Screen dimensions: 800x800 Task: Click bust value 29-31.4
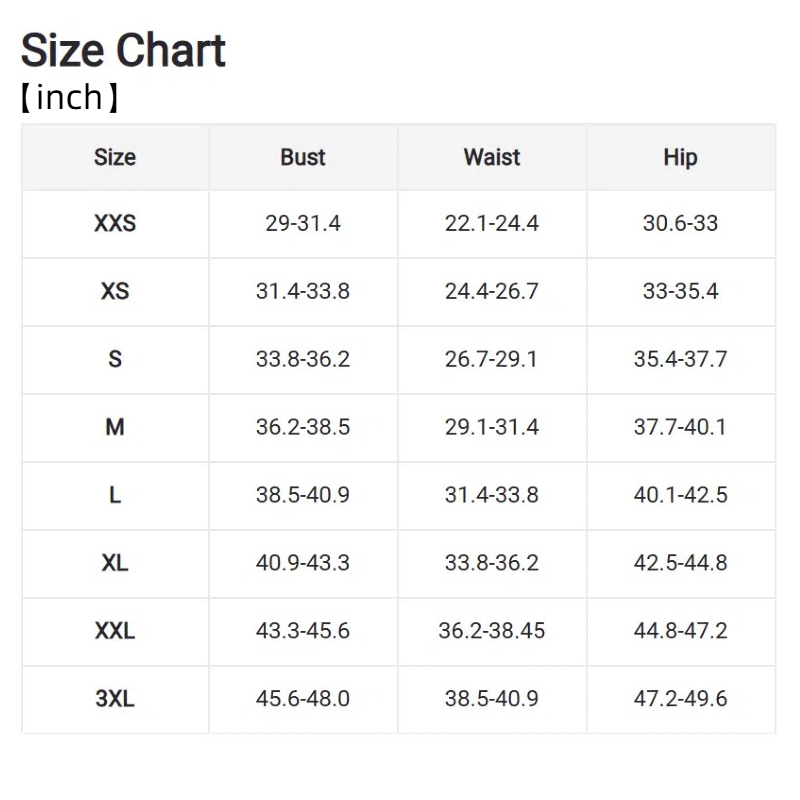(303, 223)
